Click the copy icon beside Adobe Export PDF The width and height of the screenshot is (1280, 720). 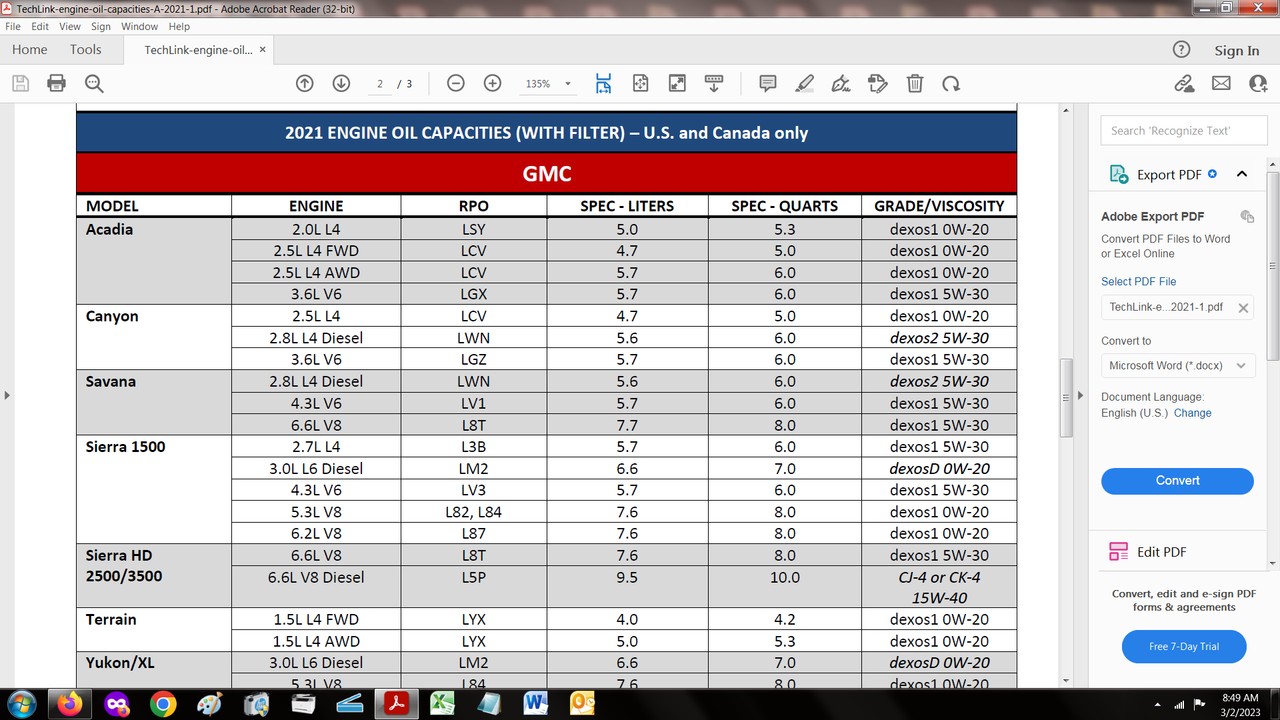coord(1247,216)
